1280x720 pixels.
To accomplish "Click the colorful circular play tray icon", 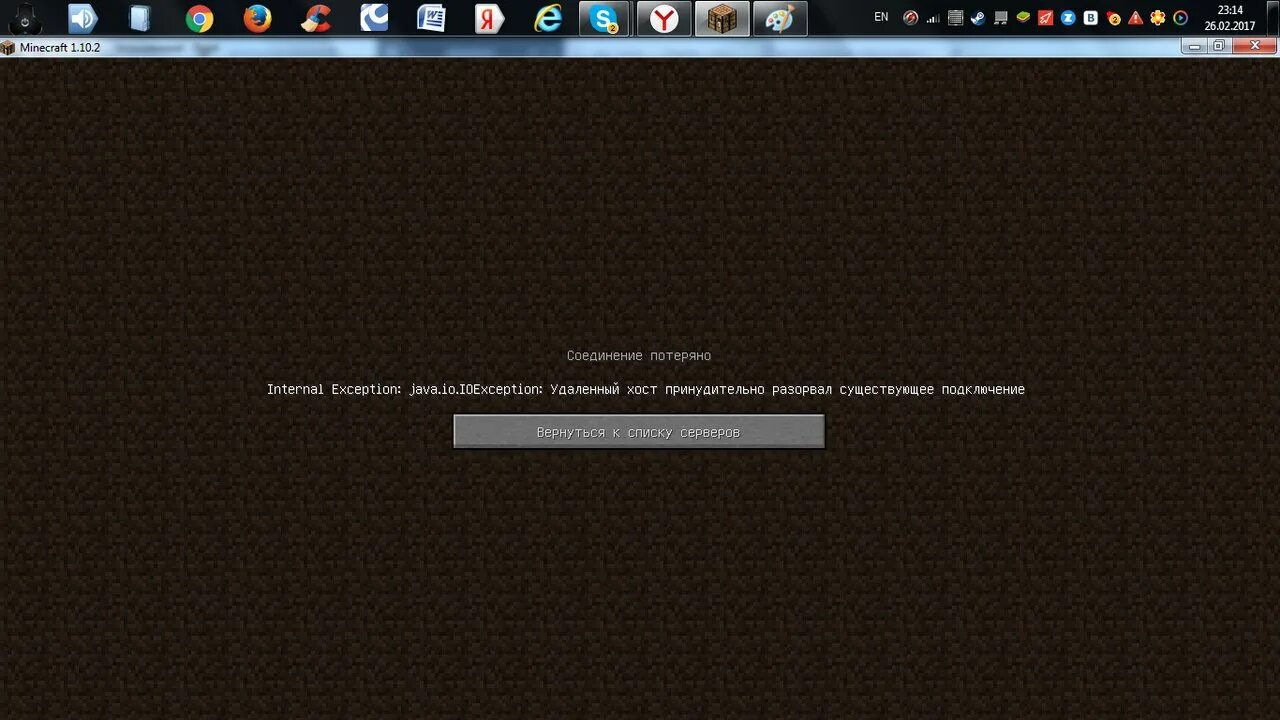I will point(1181,18).
